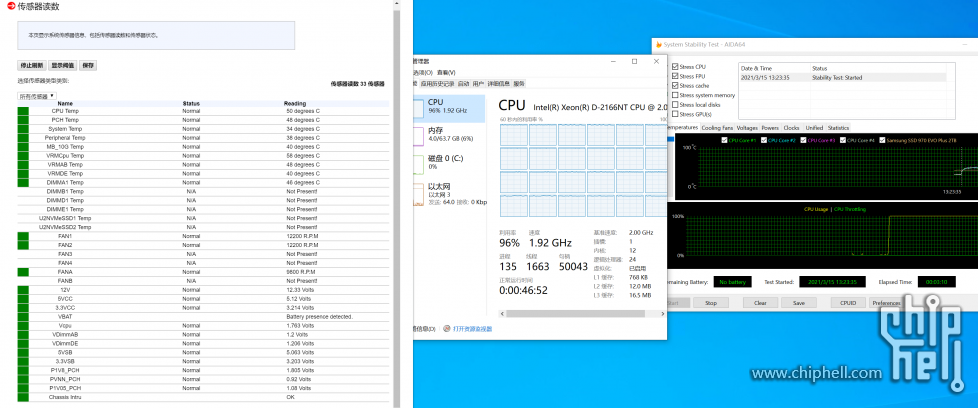The width and height of the screenshot is (978, 408).
Task: Click the Chassis Intru row
Action: [203, 397]
